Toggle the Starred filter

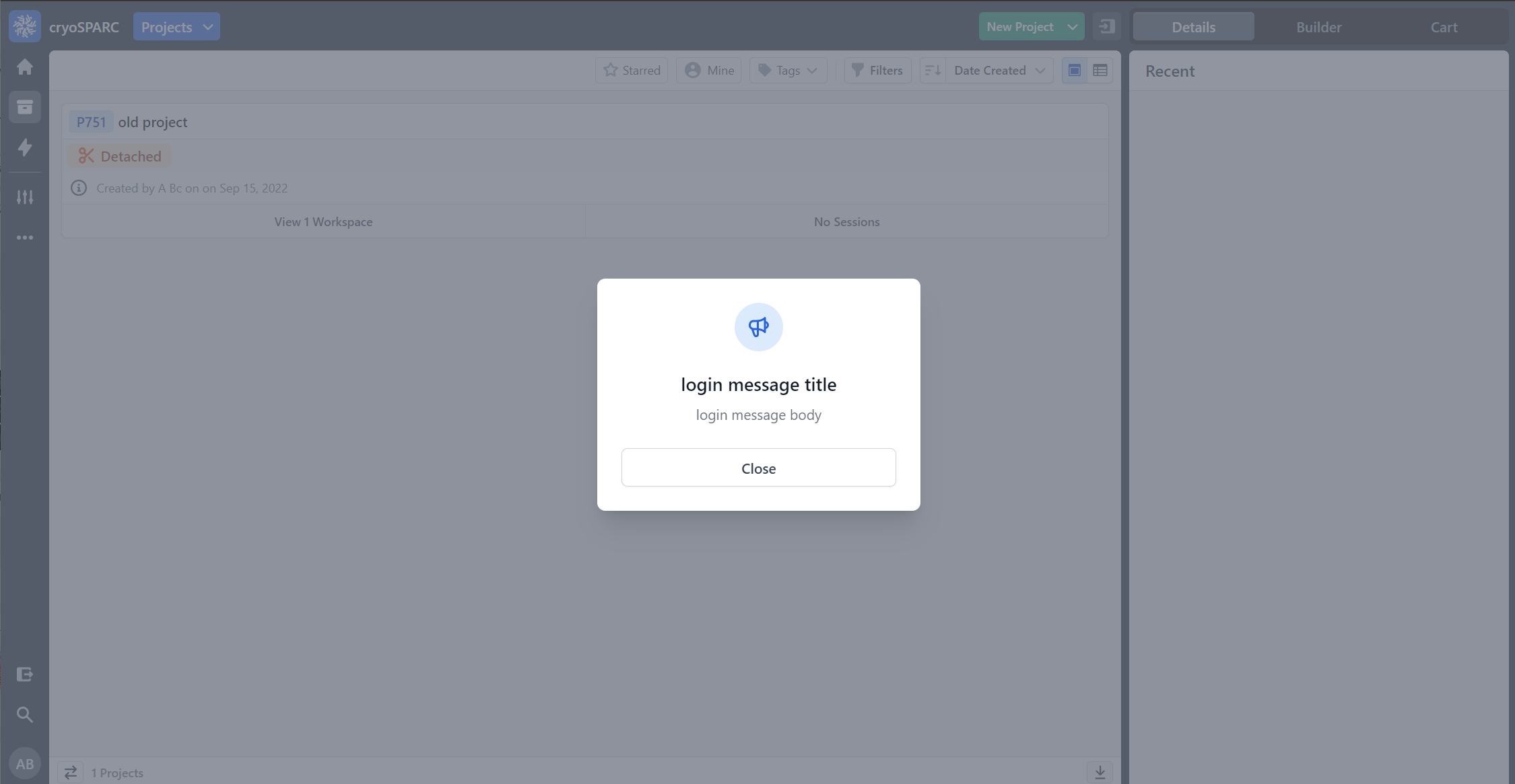[x=631, y=70]
